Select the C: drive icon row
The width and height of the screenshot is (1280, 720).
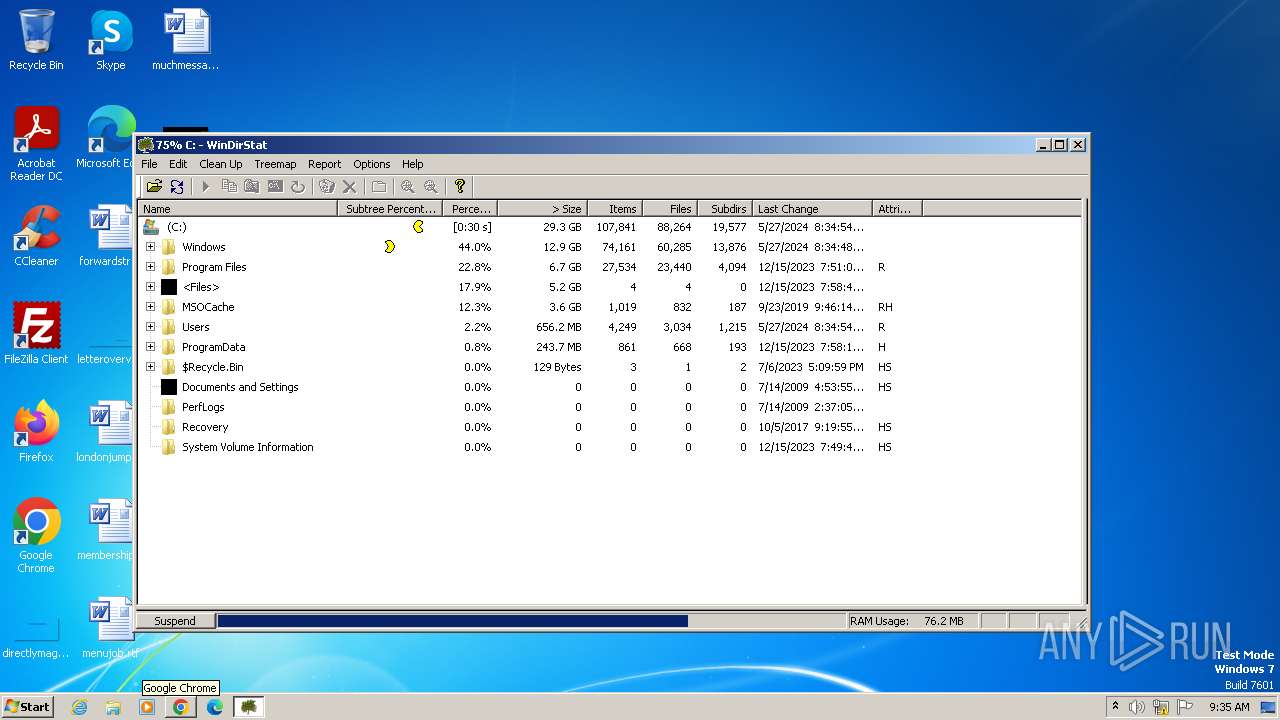click(150, 227)
